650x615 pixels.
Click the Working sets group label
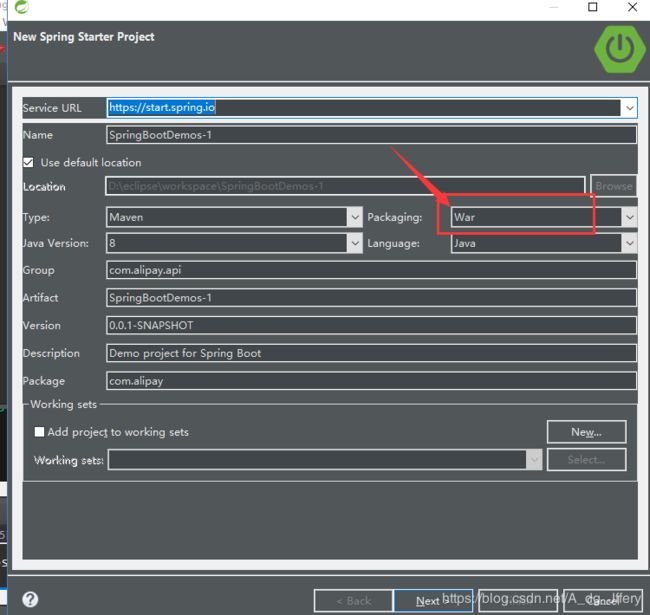(63, 404)
